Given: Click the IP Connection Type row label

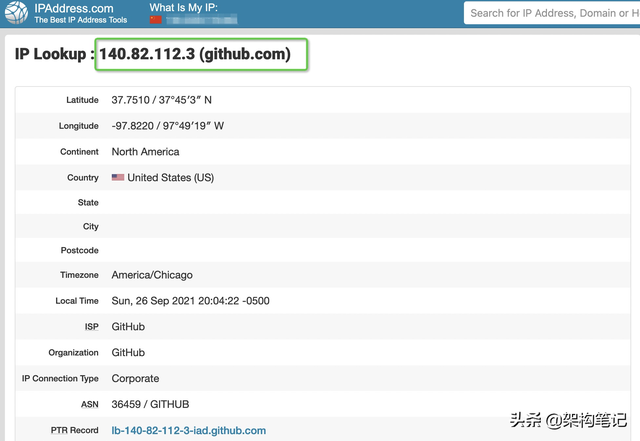Looking at the screenshot, I should [60, 379].
